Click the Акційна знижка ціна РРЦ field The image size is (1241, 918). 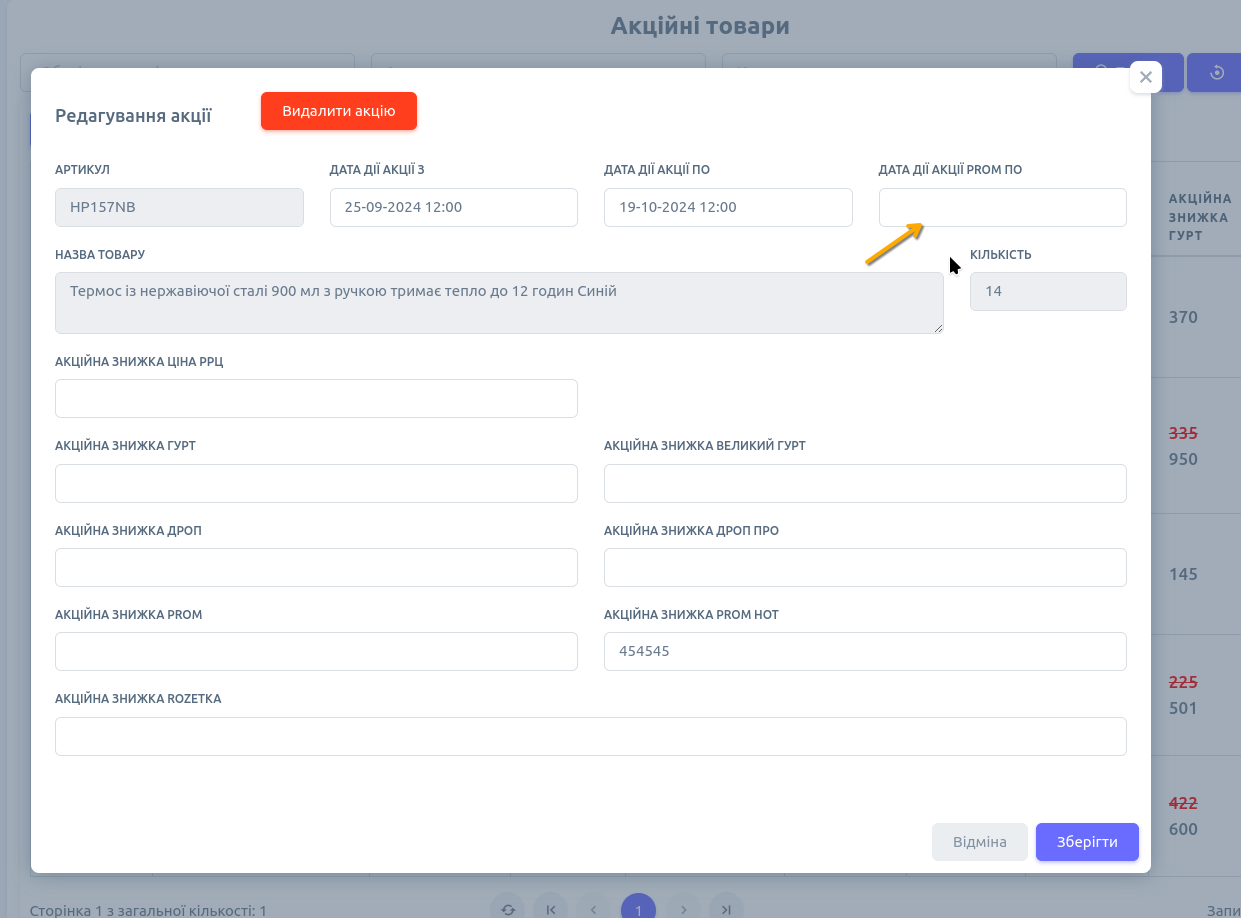[x=316, y=398]
